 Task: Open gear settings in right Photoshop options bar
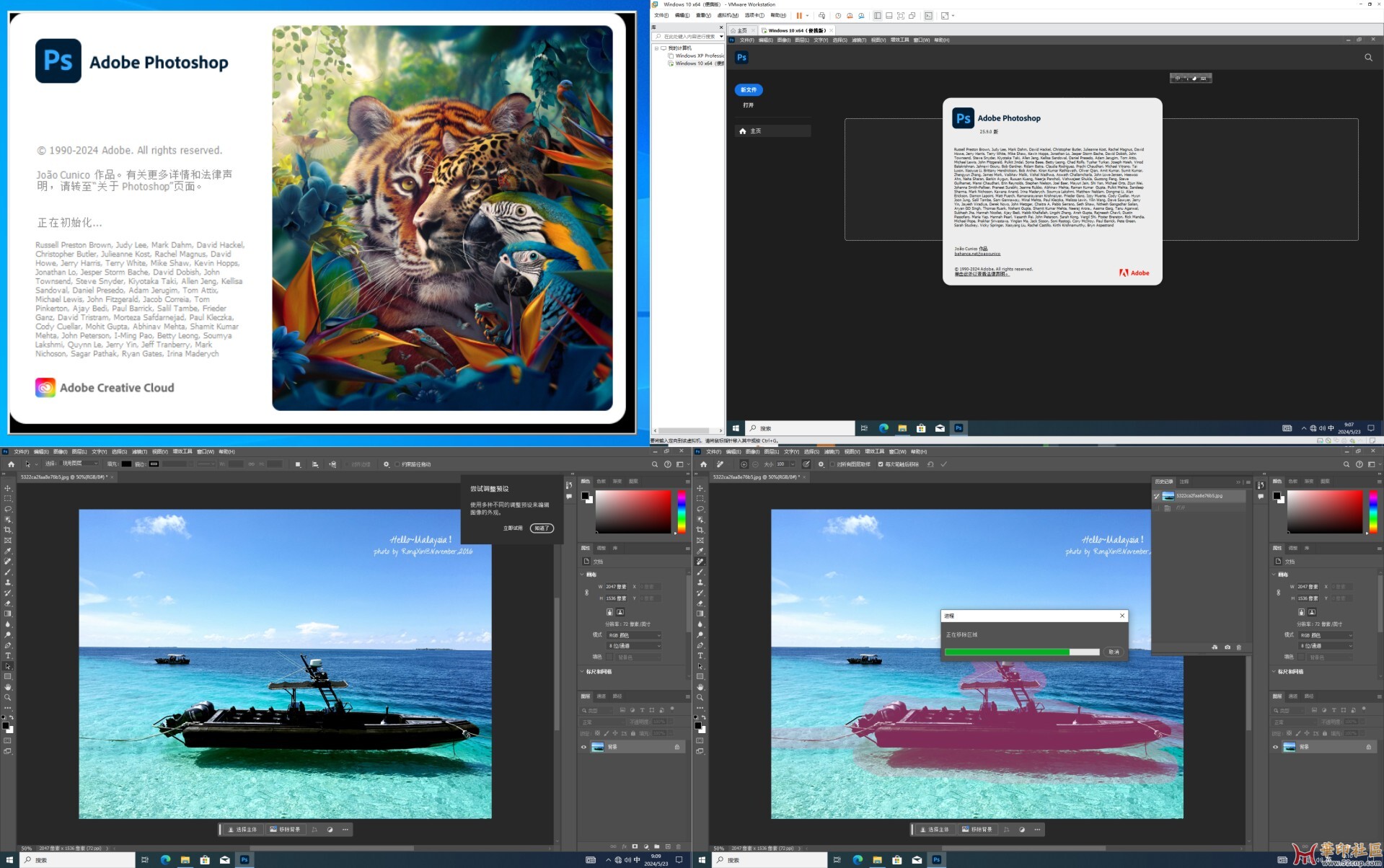point(821,464)
